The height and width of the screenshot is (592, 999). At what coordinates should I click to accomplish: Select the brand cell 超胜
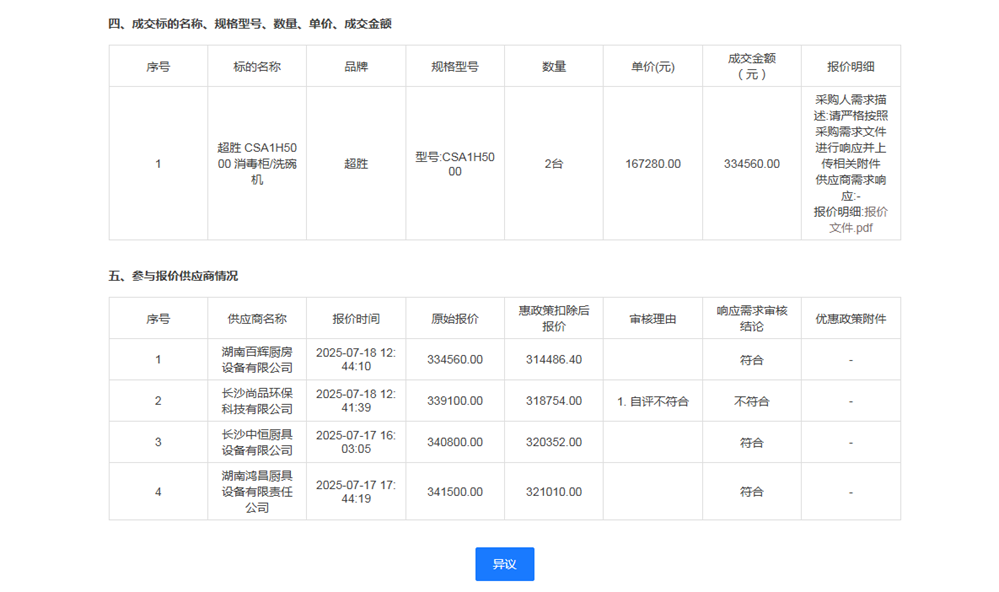tap(356, 164)
